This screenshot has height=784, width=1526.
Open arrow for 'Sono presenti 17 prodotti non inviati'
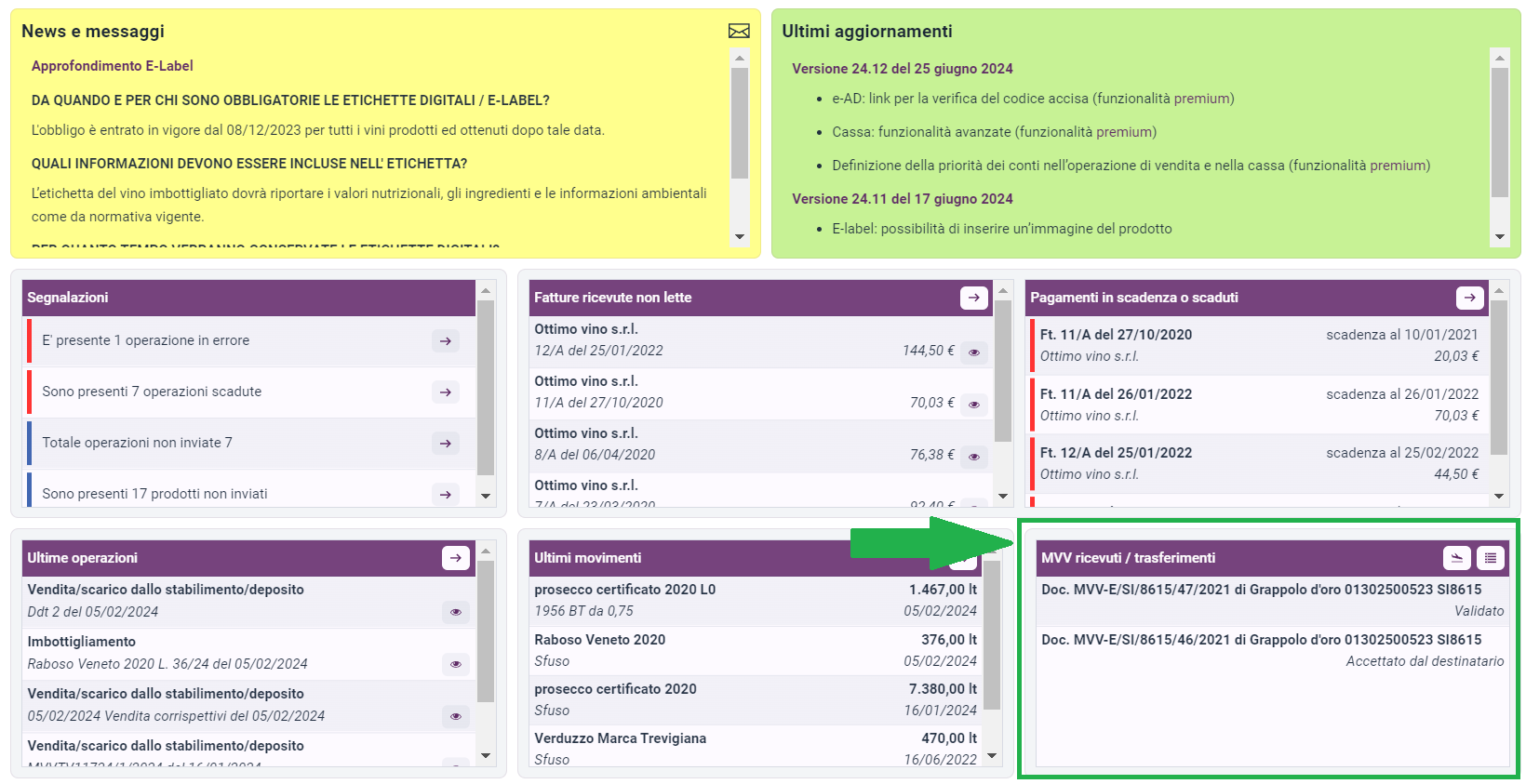(446, 495)
